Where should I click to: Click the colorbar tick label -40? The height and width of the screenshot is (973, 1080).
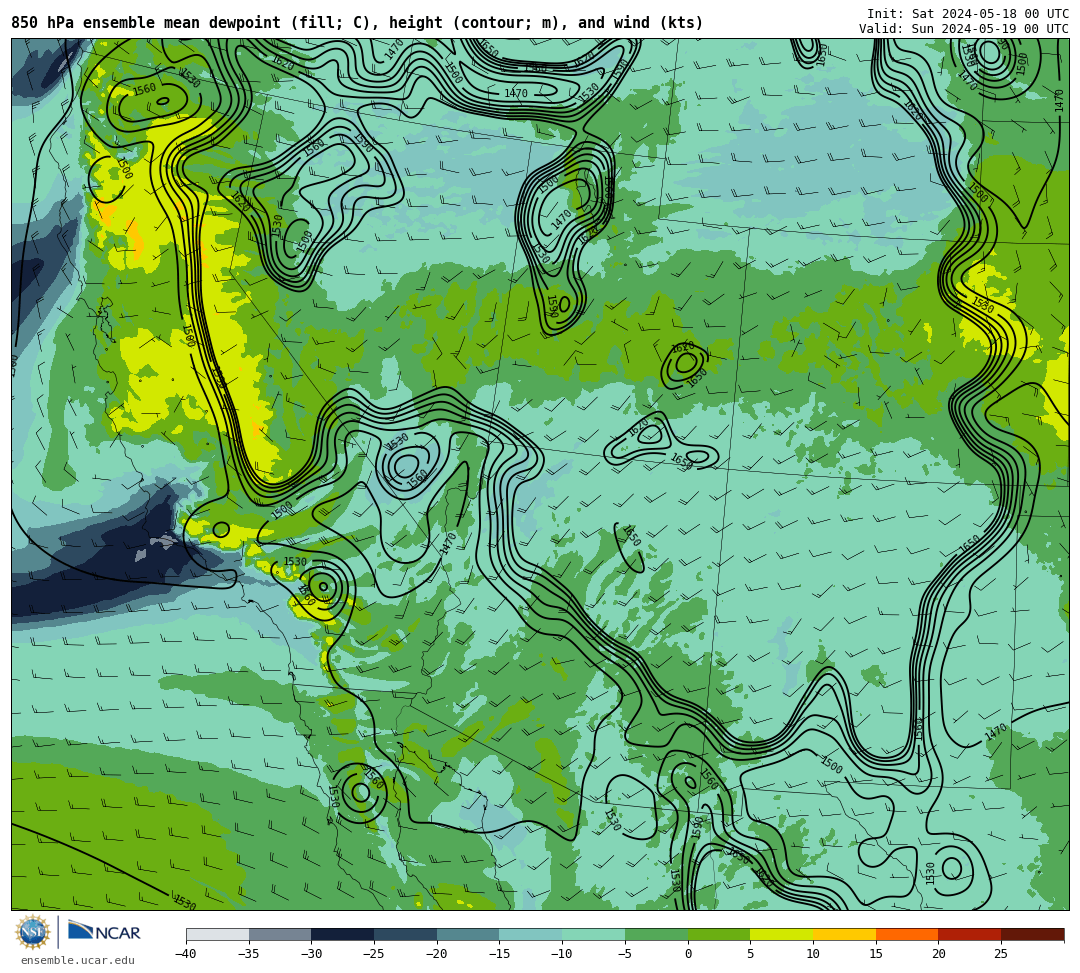pos(185,954)
